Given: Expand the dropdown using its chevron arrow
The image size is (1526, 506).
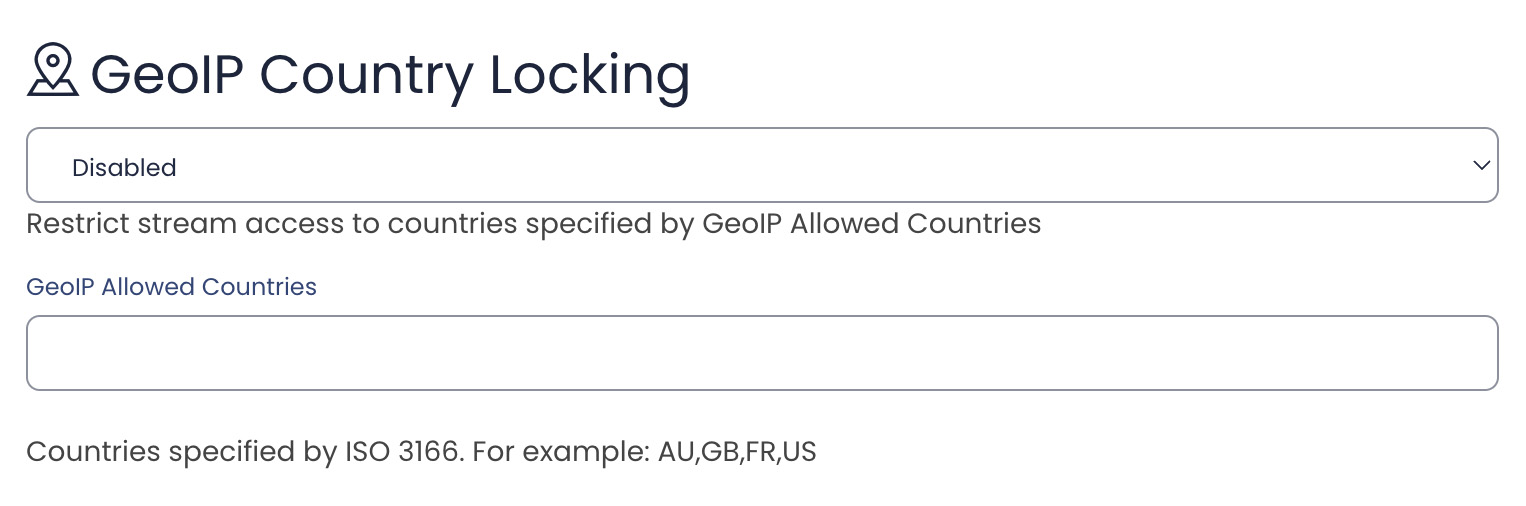Looking at the screenshot, I should pos(1481,166).
